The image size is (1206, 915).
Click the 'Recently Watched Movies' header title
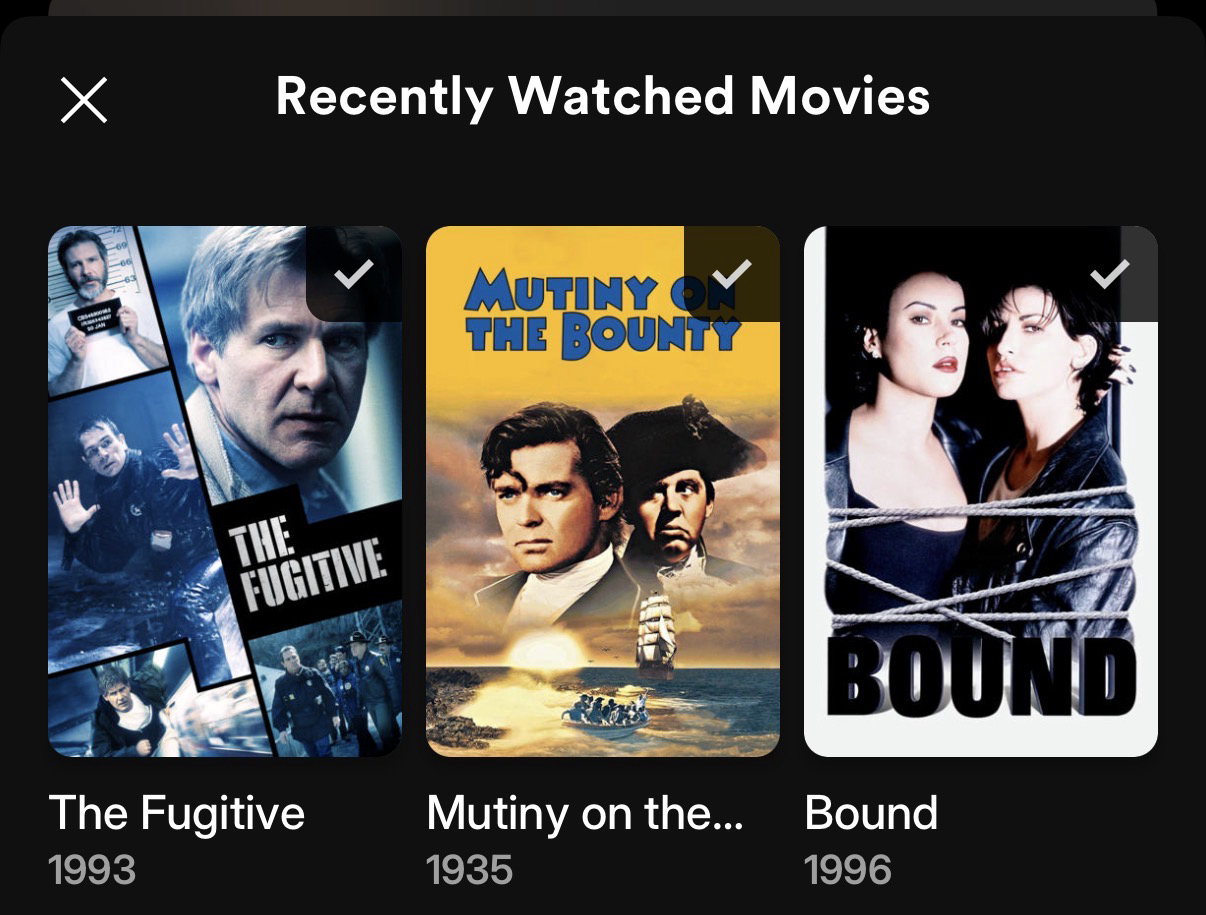603,96
